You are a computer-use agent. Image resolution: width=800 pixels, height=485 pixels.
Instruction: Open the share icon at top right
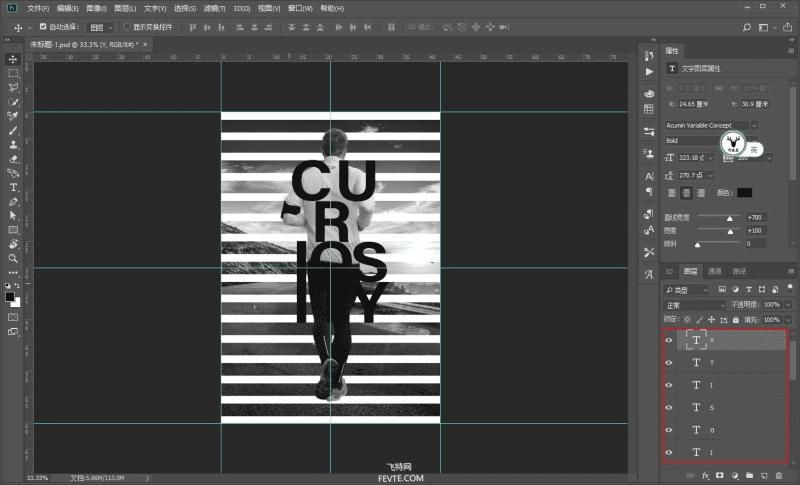(x=788, y=28)
